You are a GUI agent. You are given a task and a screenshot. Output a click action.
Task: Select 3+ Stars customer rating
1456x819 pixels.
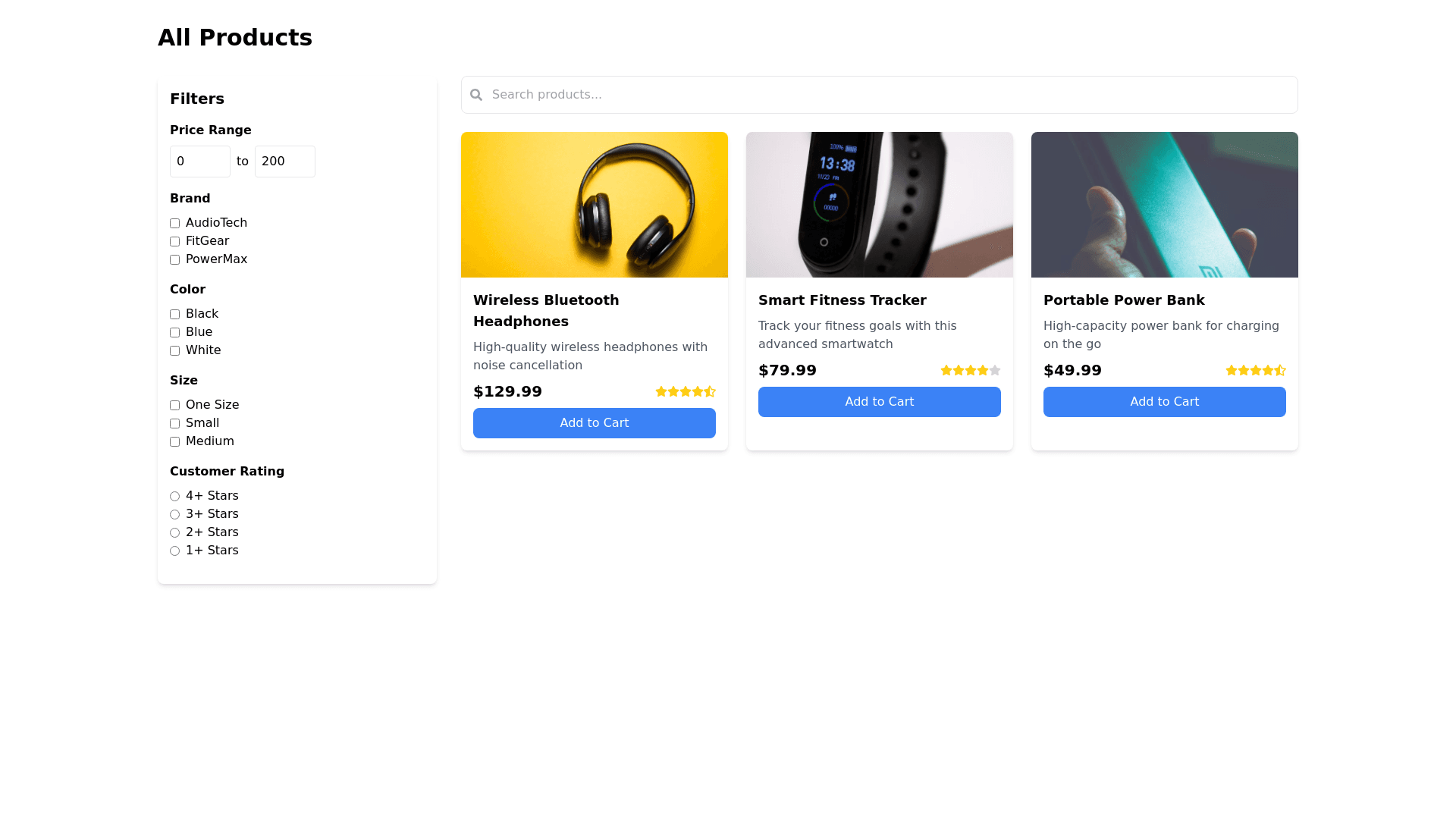(x=175, y=515)
